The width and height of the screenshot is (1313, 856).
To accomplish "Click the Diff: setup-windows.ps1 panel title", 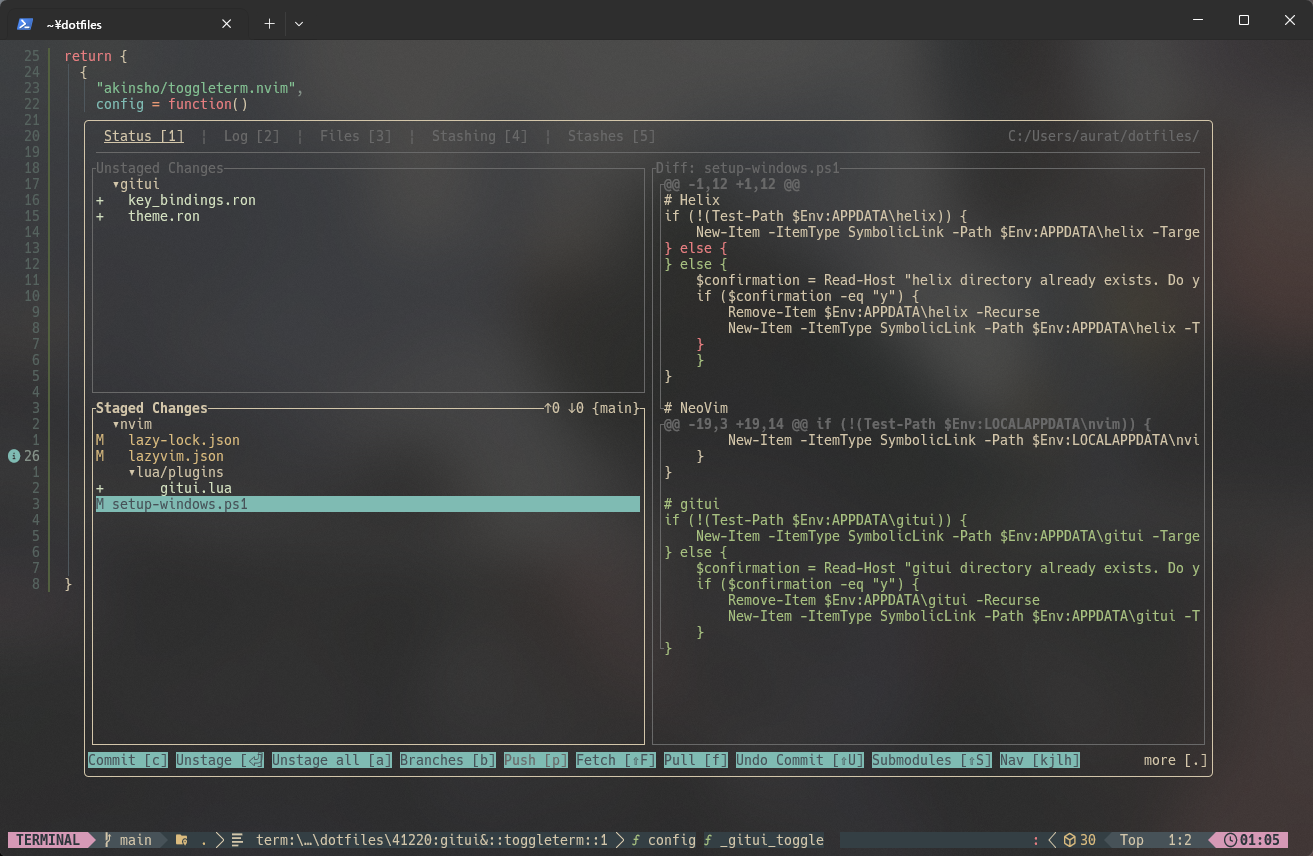I will 748,168.
